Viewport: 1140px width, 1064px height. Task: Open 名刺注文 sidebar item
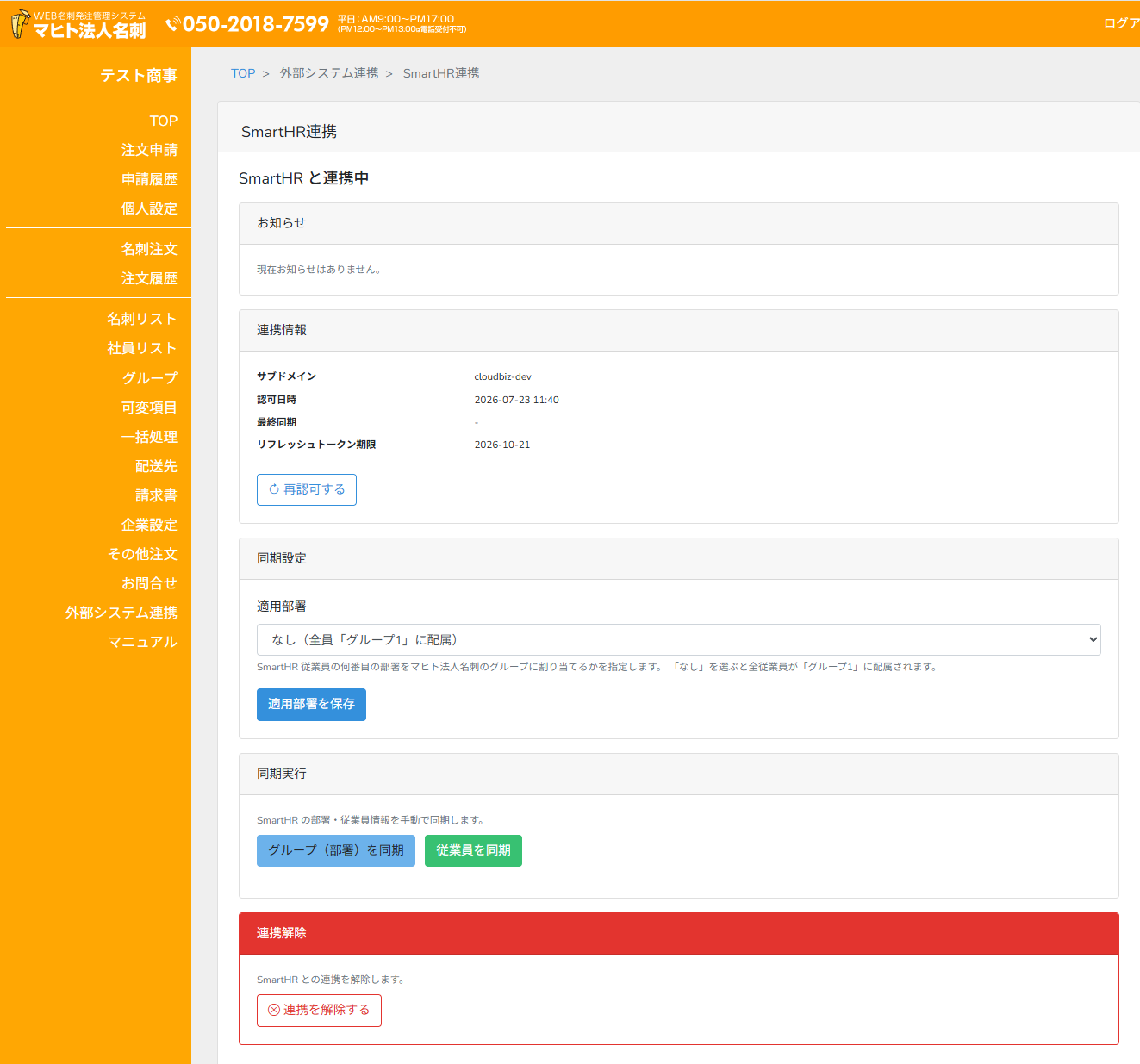149,249
